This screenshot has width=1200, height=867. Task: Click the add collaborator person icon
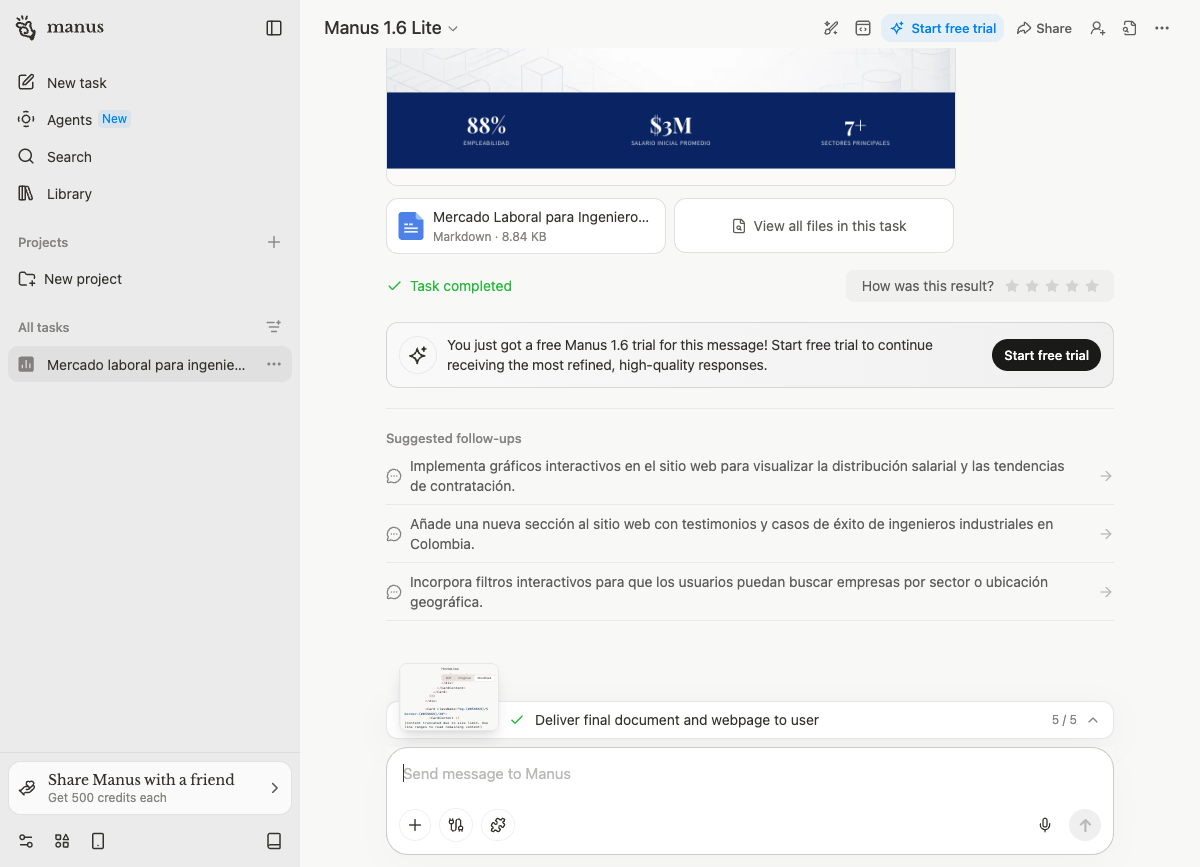[1098, 28]
